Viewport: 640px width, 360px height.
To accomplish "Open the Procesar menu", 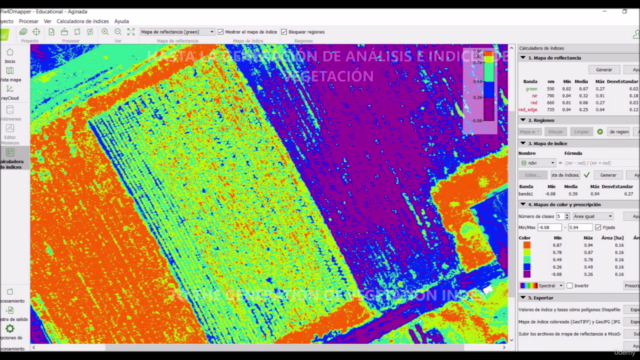I will coord(29,21).
